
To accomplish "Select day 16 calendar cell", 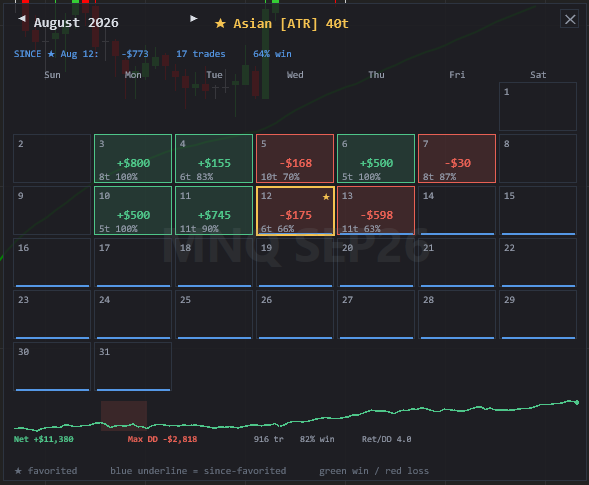I will click(52, 263).
